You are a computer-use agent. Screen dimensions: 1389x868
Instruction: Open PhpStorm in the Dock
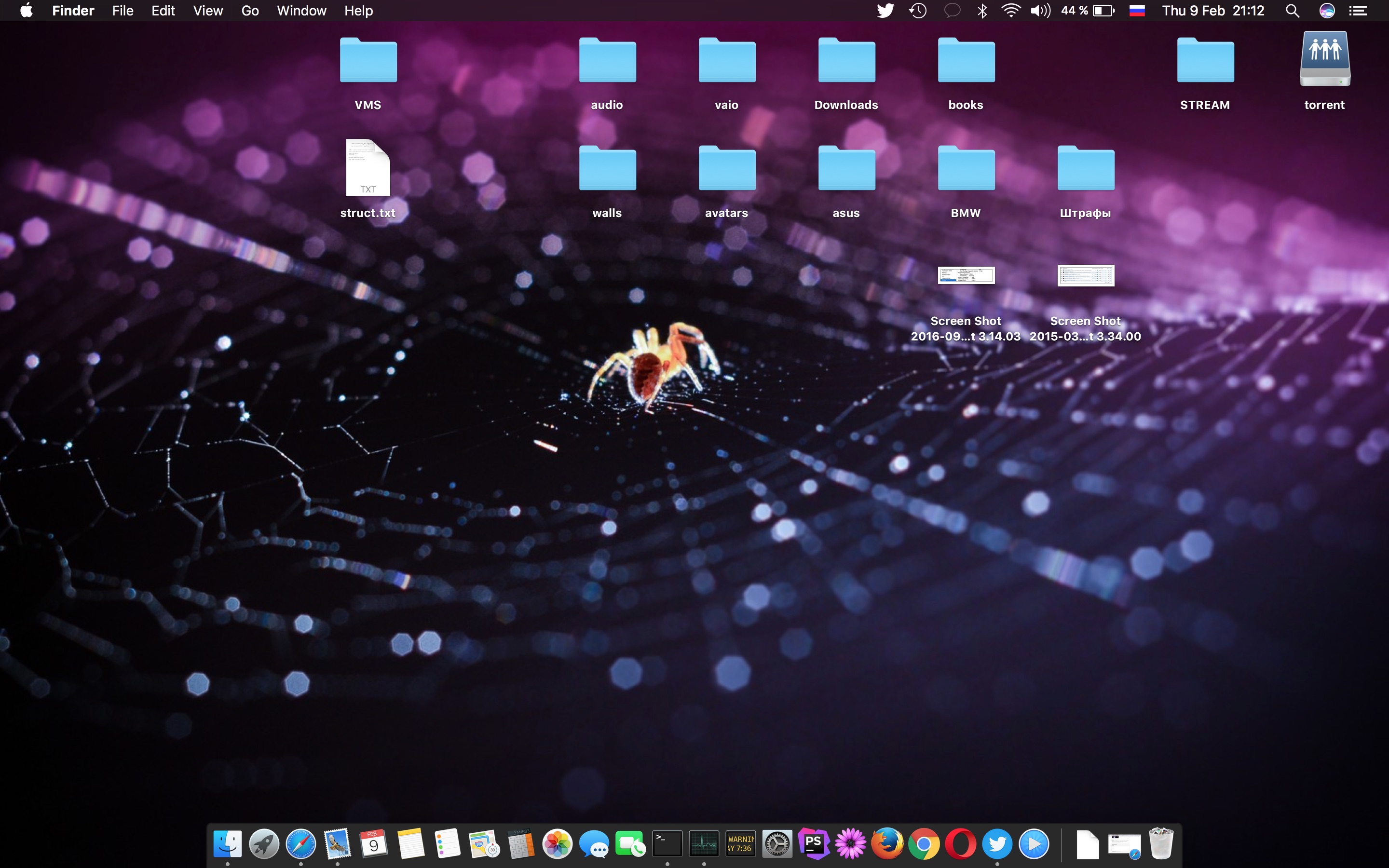coord(813,844)
